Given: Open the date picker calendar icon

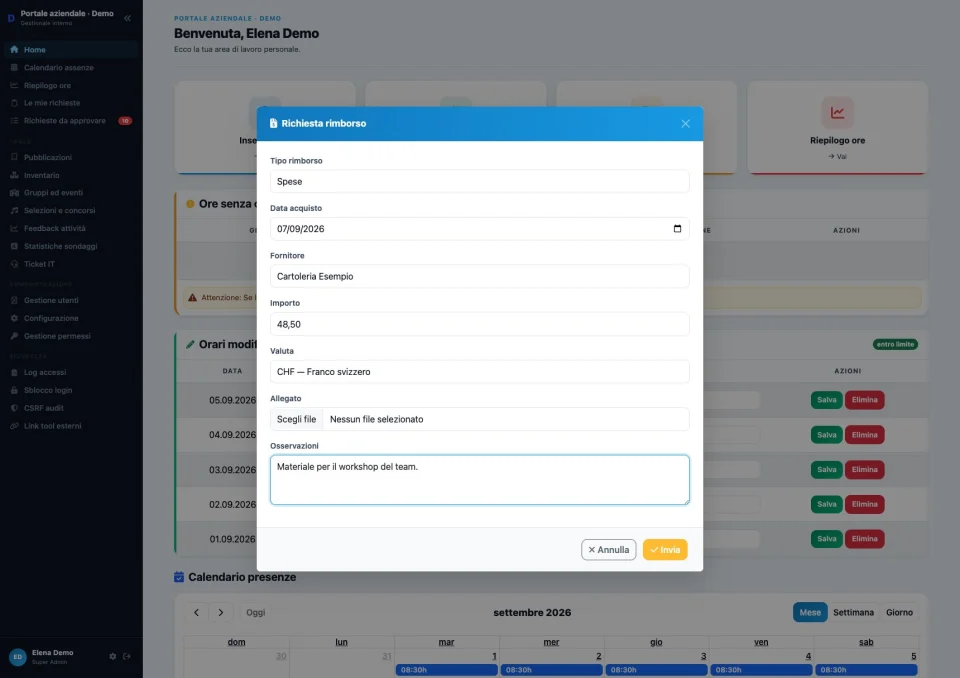Looking at the screenshot, I should [677, 228].
